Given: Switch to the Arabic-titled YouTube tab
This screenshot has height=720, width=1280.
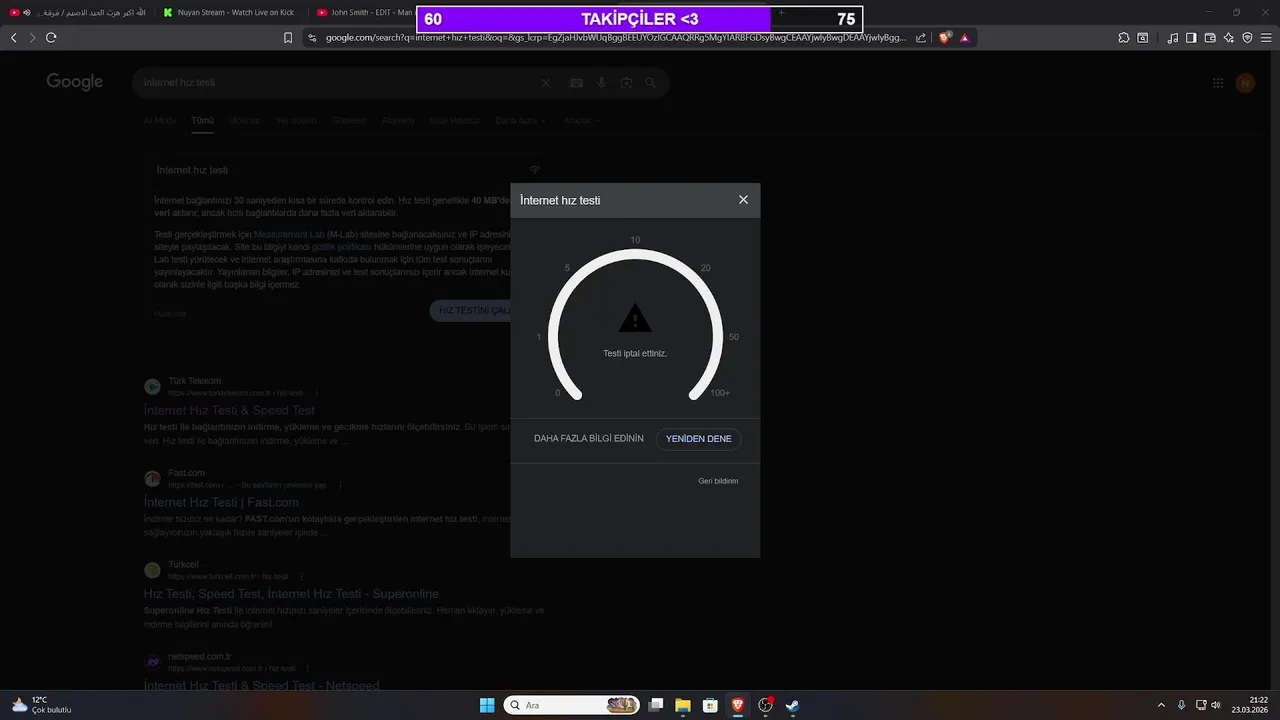Looking at the screenshot, I should point(78,12).
